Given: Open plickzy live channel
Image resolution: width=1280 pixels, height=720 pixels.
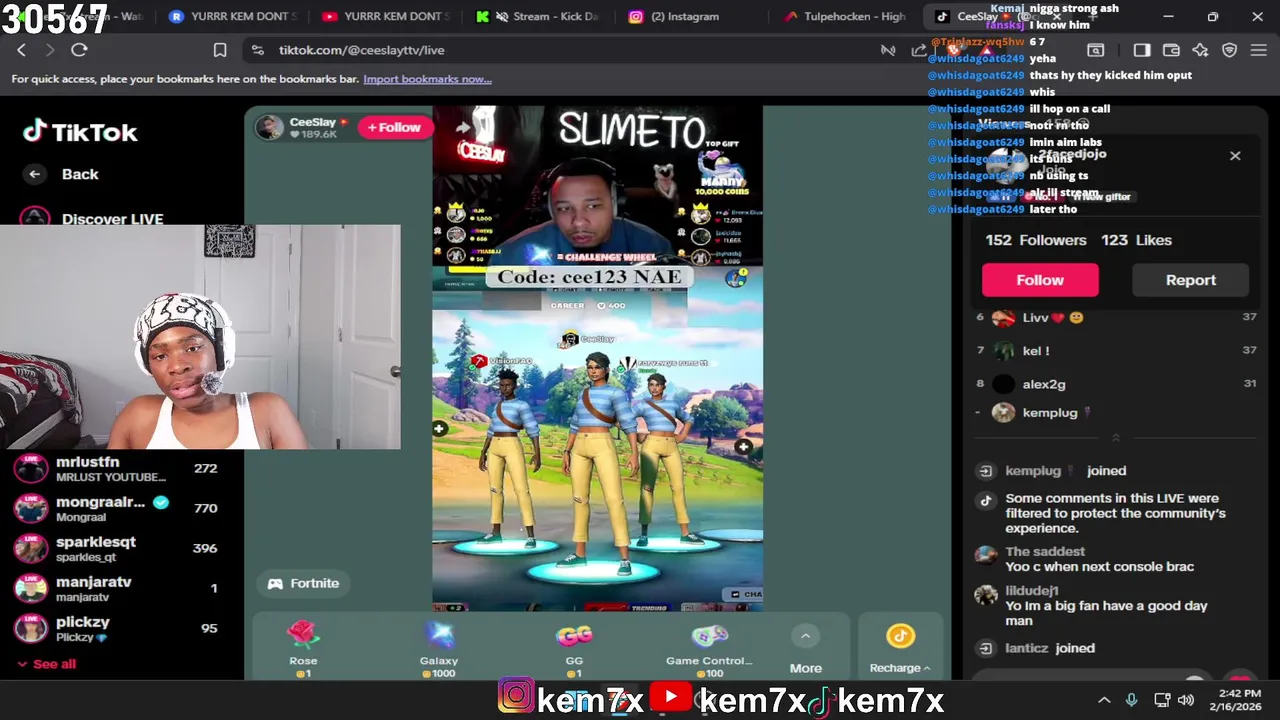Looking at the screenshot, I should 120,628.
